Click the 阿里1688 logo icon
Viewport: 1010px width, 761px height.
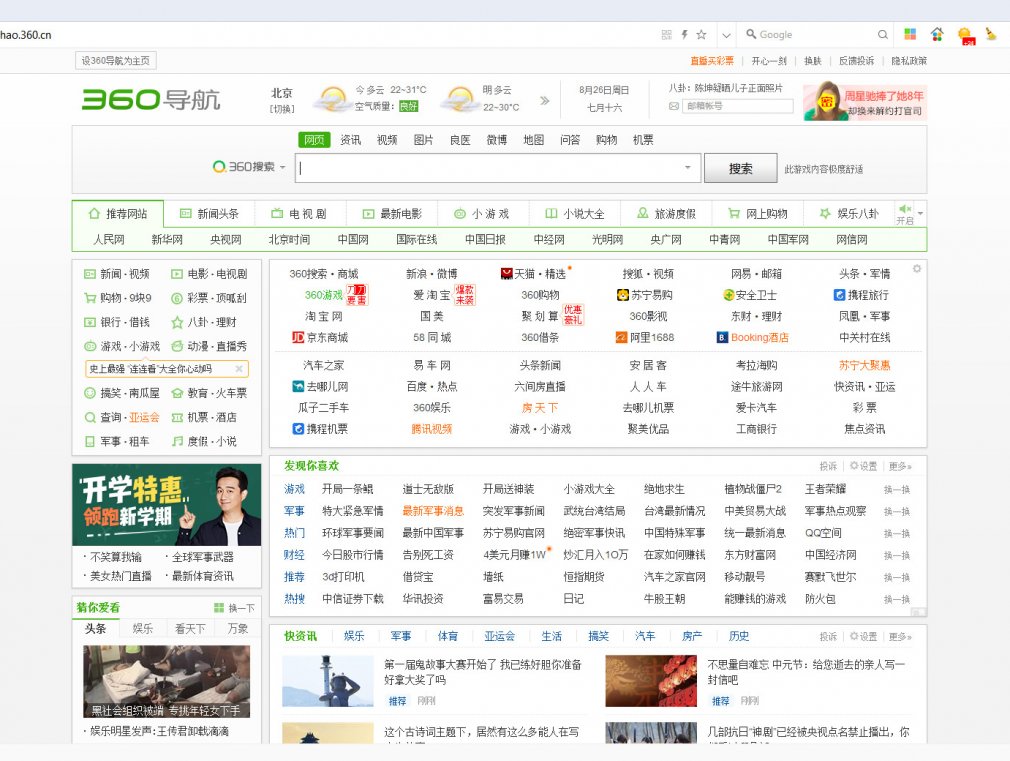(622, 337)
